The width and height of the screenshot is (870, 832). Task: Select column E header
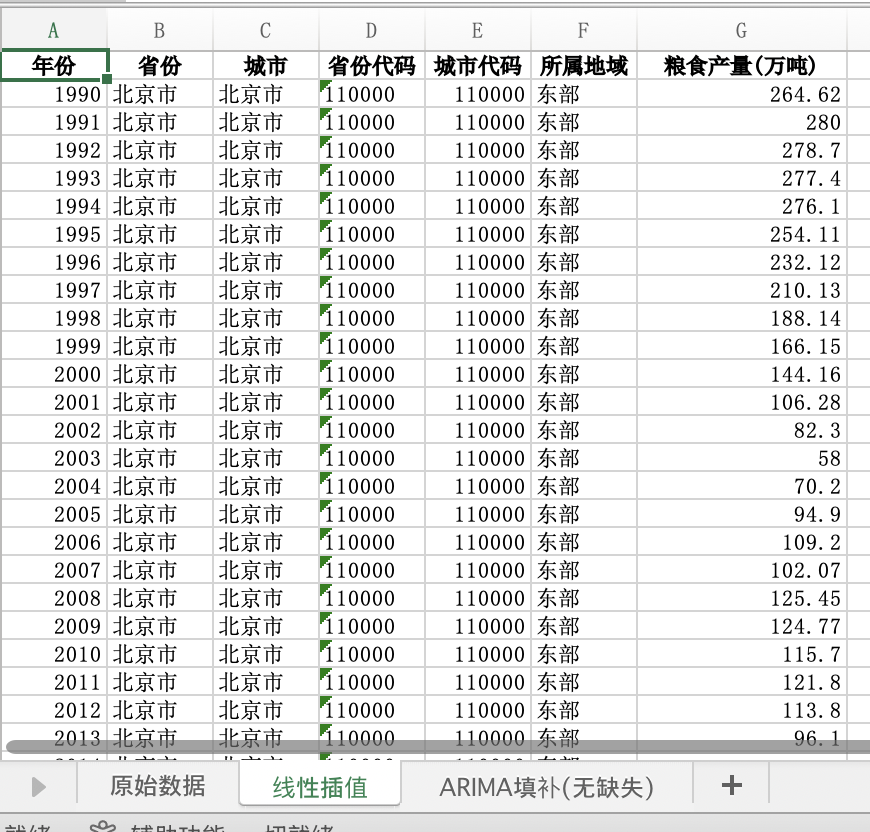tap(478, 31)
